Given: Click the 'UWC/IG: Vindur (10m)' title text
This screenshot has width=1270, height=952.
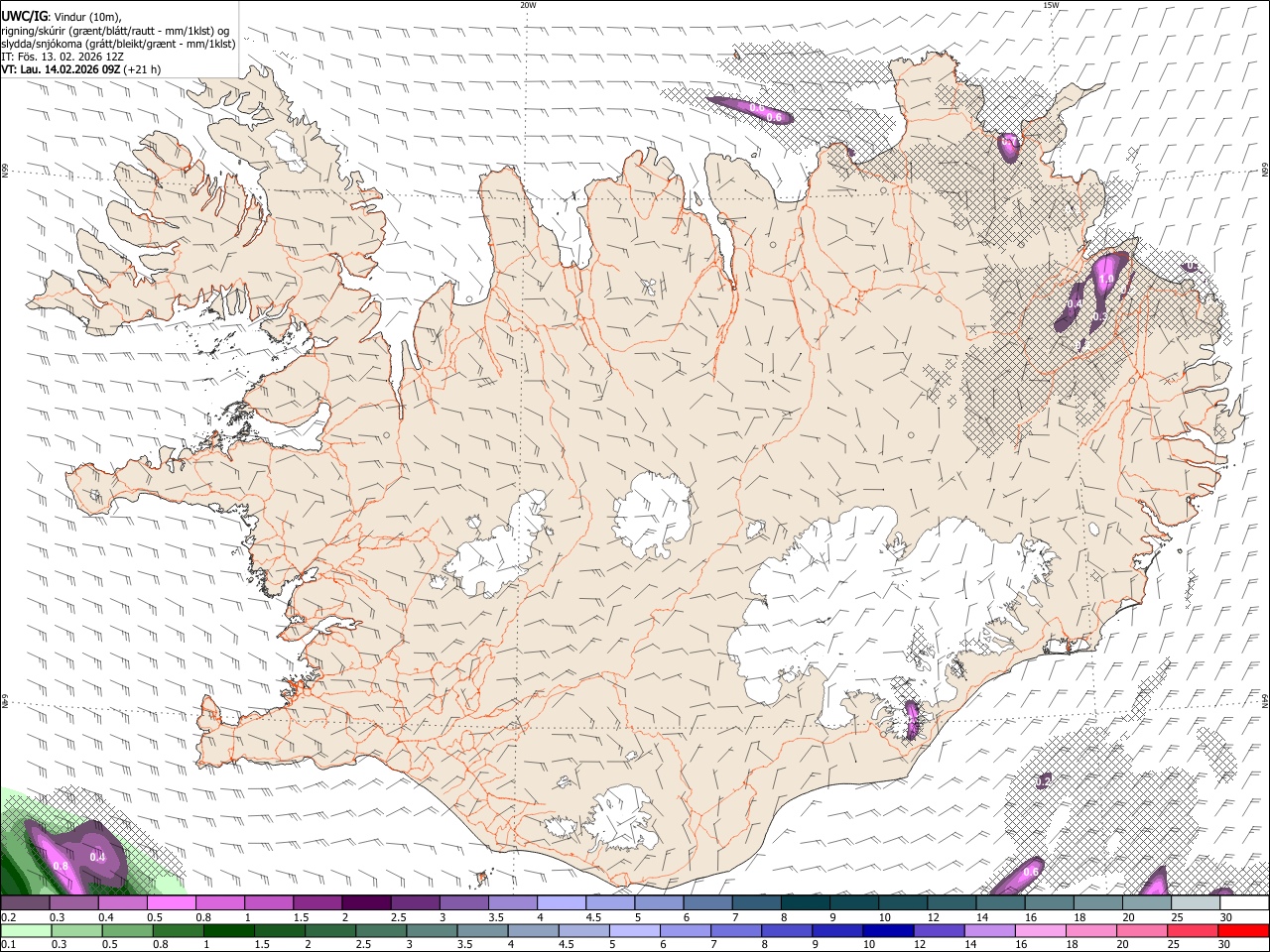Looking at the screenshot, I should tap(61, 15).
